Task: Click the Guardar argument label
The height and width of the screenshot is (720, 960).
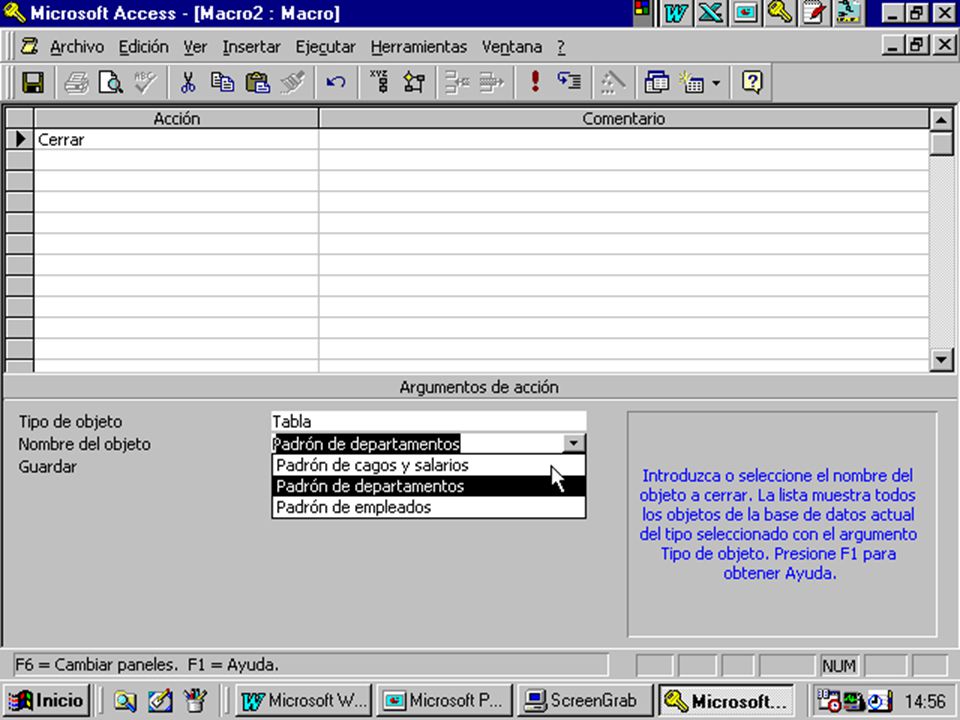Action: pyautogui.click(x=48, y=467)
